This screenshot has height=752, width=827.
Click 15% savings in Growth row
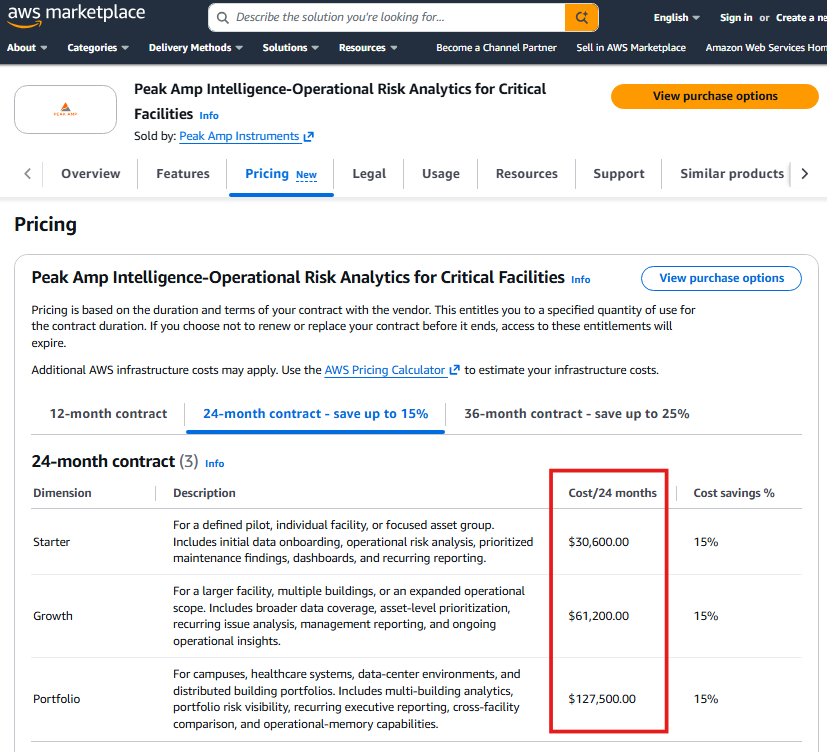[x=706, y=616]
